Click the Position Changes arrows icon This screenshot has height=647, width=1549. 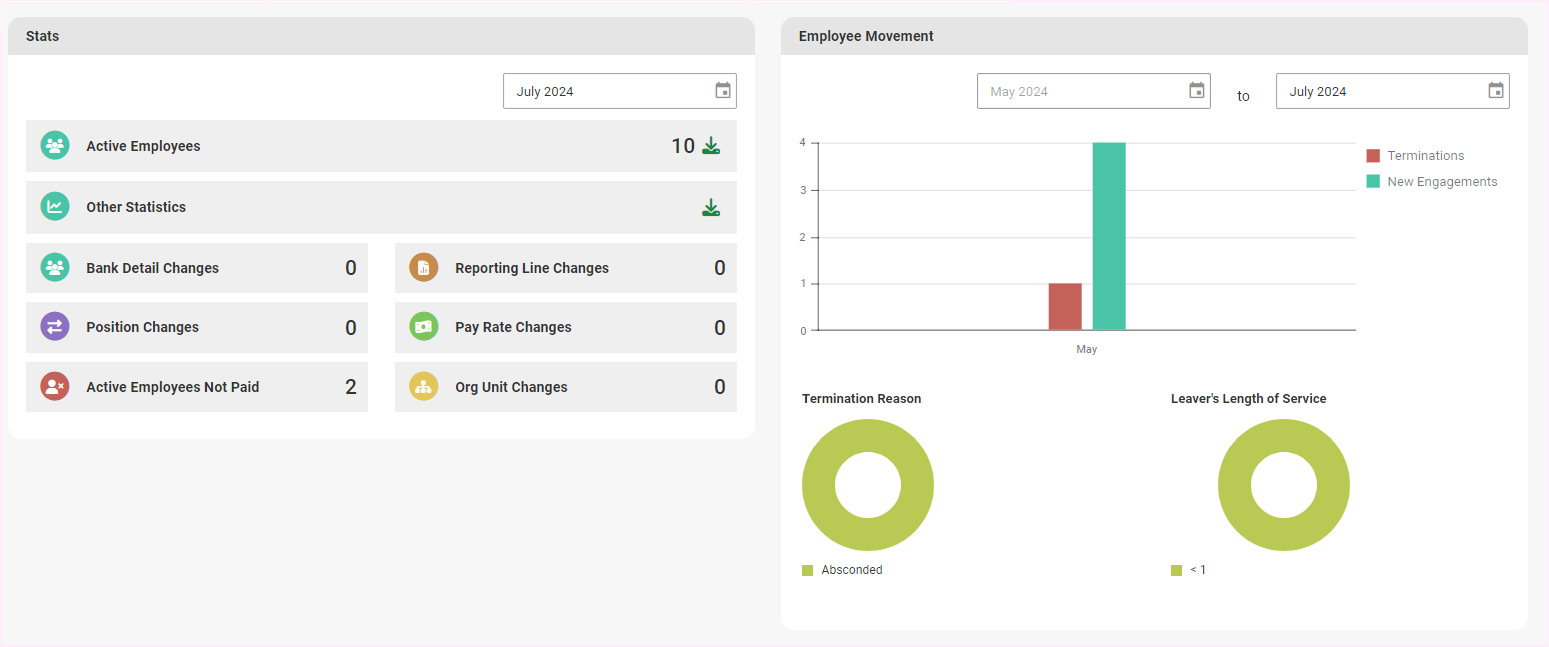[x=55, y=327]
